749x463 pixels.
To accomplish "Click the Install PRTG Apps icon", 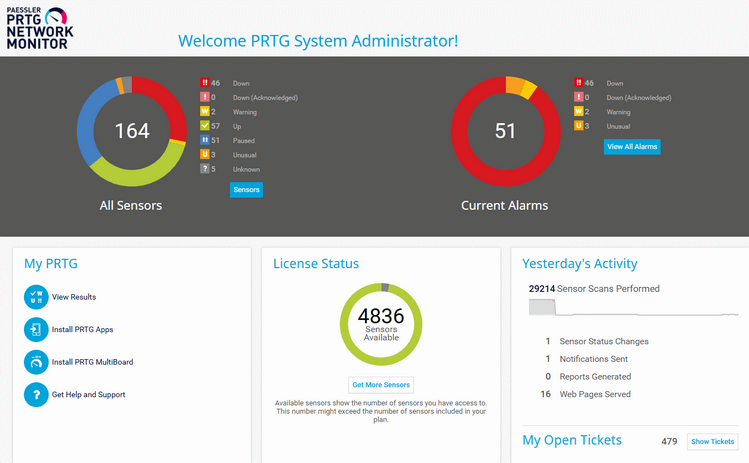I will coord(35,329).
